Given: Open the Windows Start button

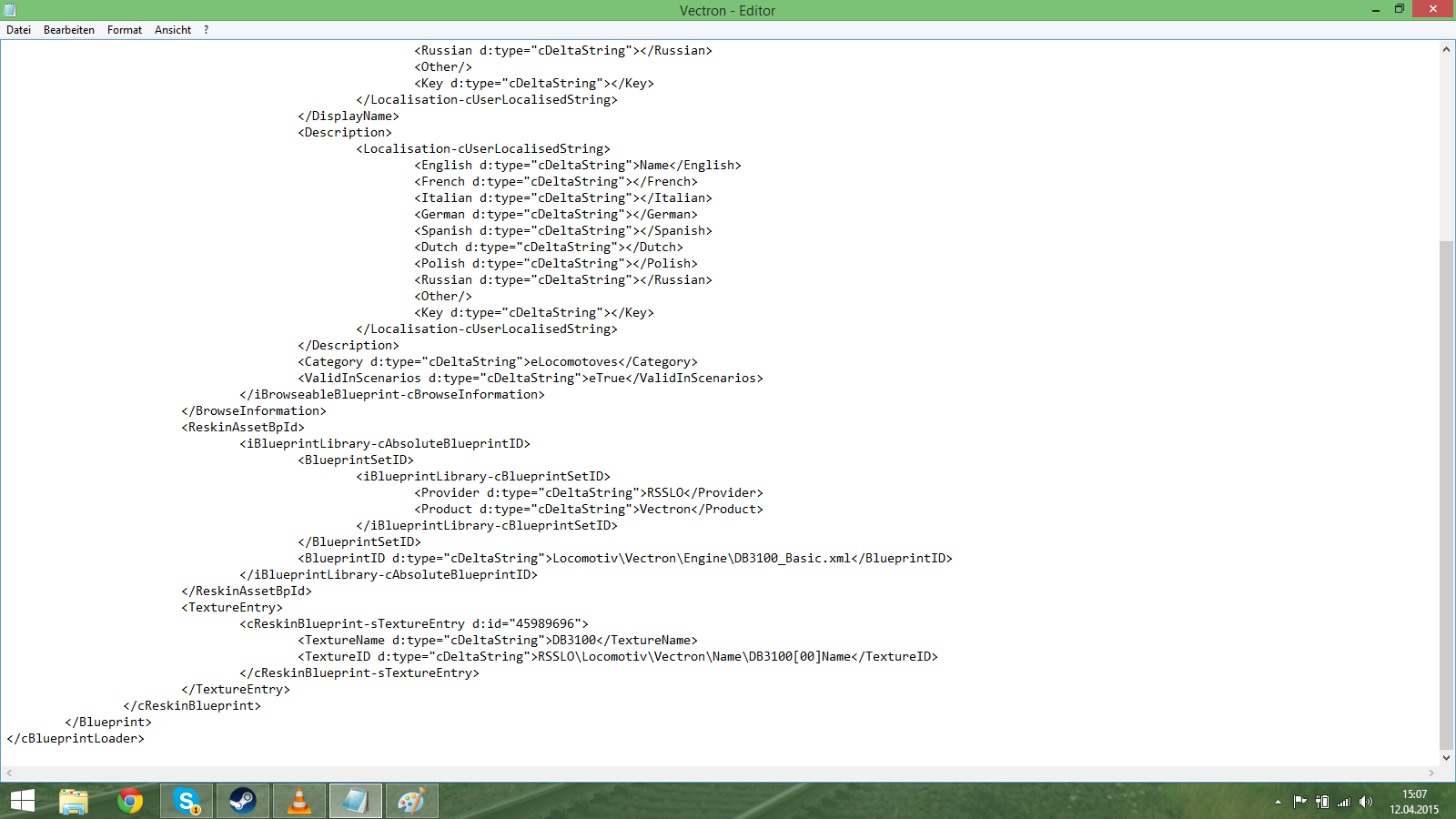Looking at the screenshot, I should coord(23,801).
